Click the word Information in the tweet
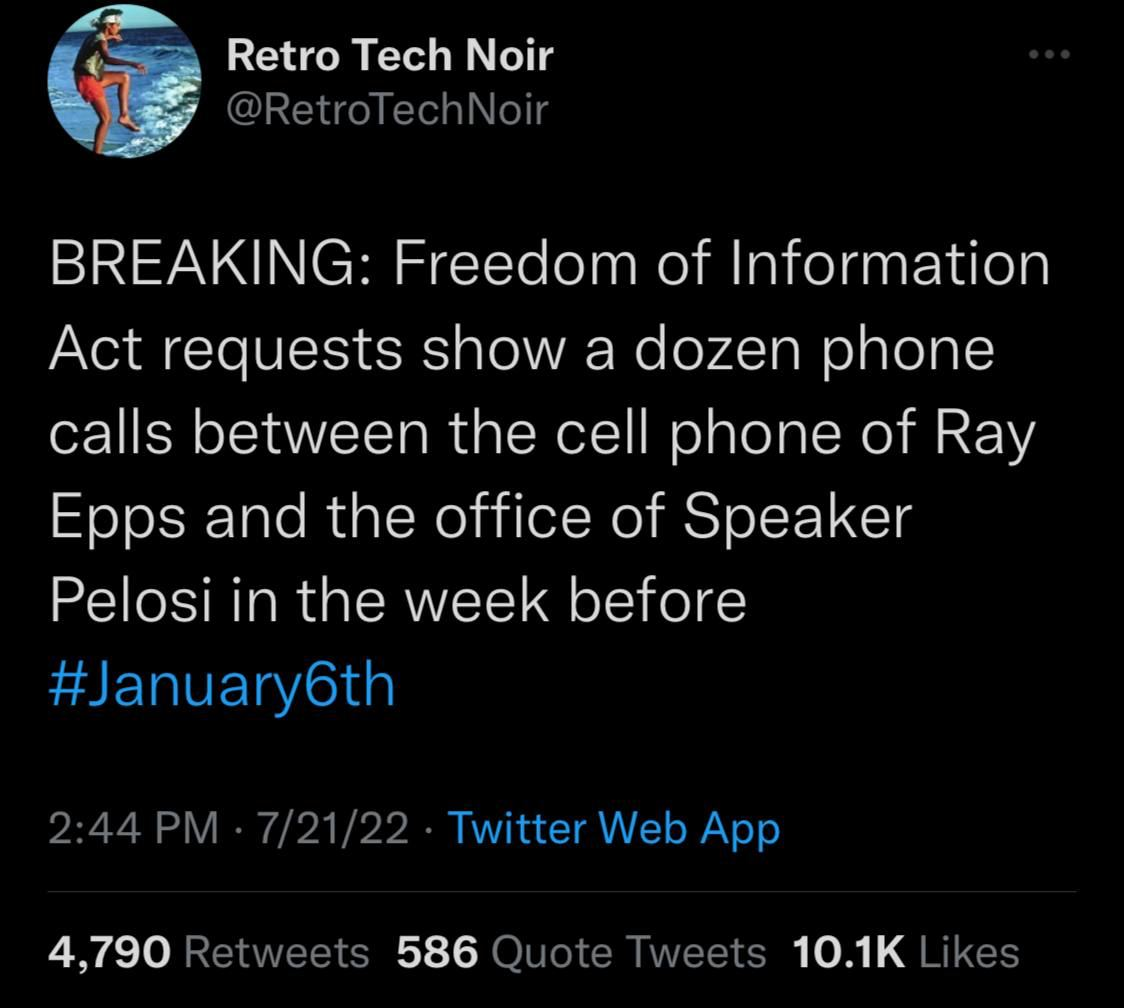1124x1008 pixels. (889, 264)
